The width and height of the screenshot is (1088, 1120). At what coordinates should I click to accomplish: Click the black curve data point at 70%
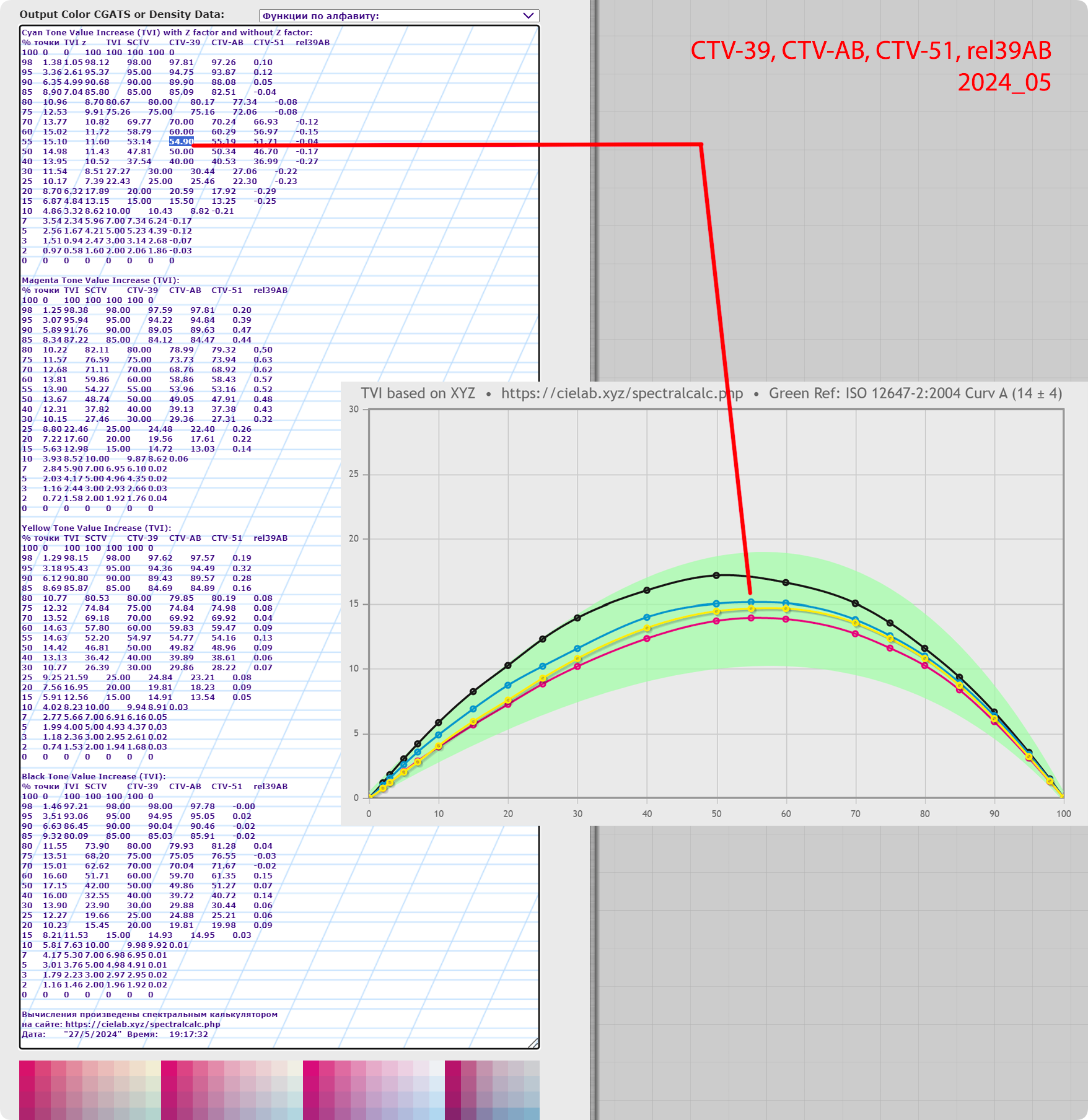pos(855,603)
